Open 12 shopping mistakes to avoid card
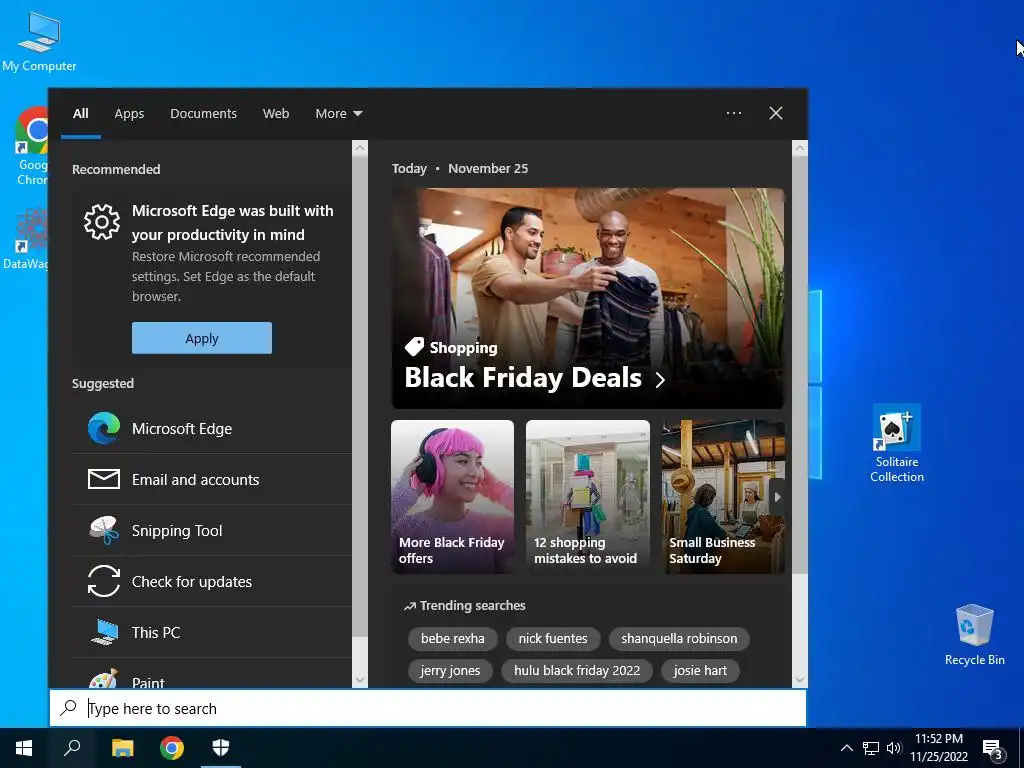 (588, 497)
